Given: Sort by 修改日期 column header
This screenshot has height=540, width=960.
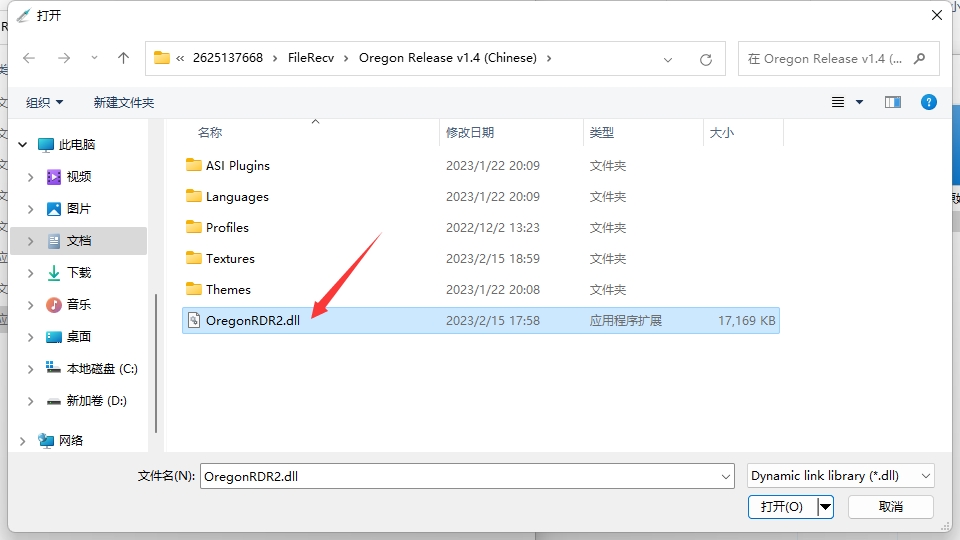Looking at the screenshot, I should coord(470,132).
